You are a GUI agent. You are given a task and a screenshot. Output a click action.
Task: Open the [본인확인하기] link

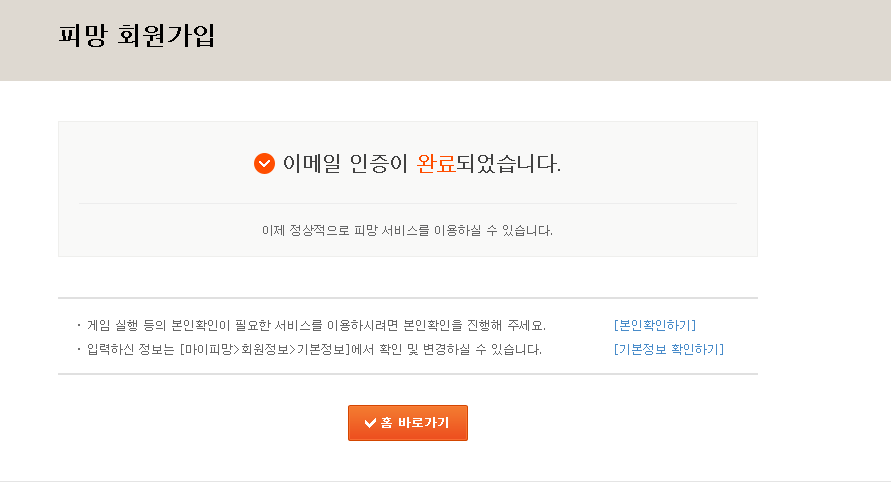(654, 325)
